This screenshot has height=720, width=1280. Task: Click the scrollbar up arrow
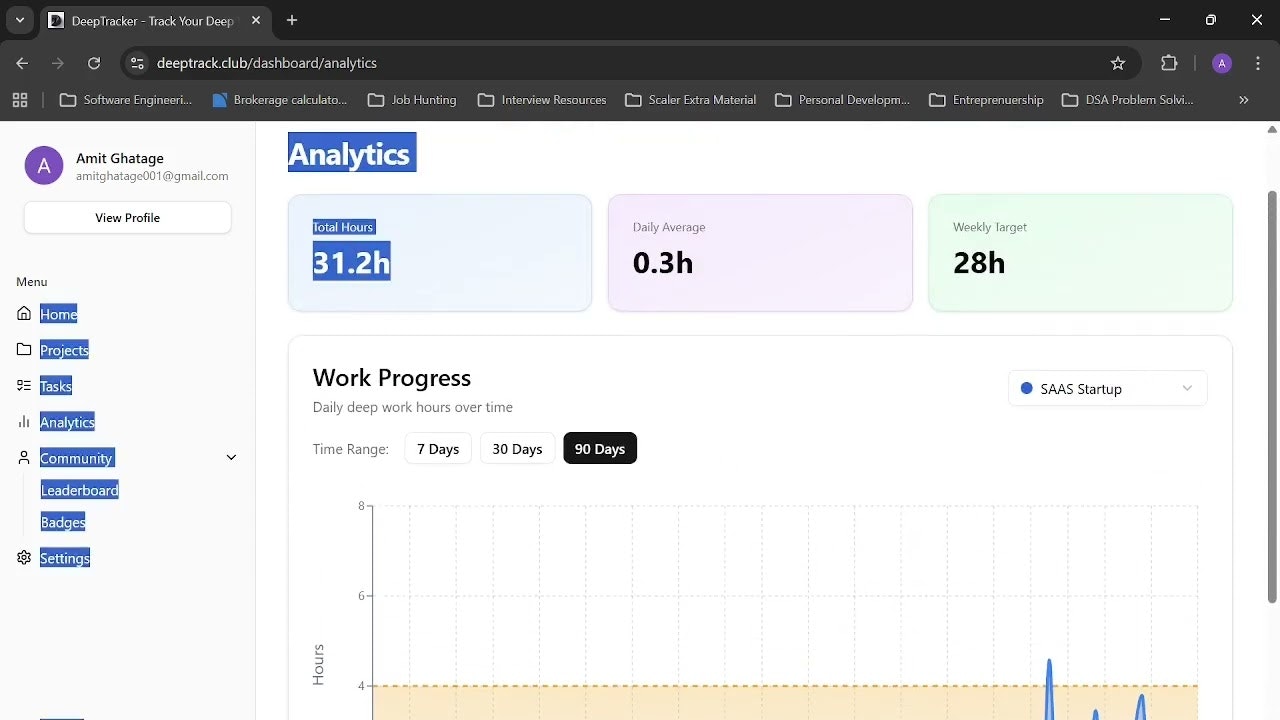[x=1272, y=129]
